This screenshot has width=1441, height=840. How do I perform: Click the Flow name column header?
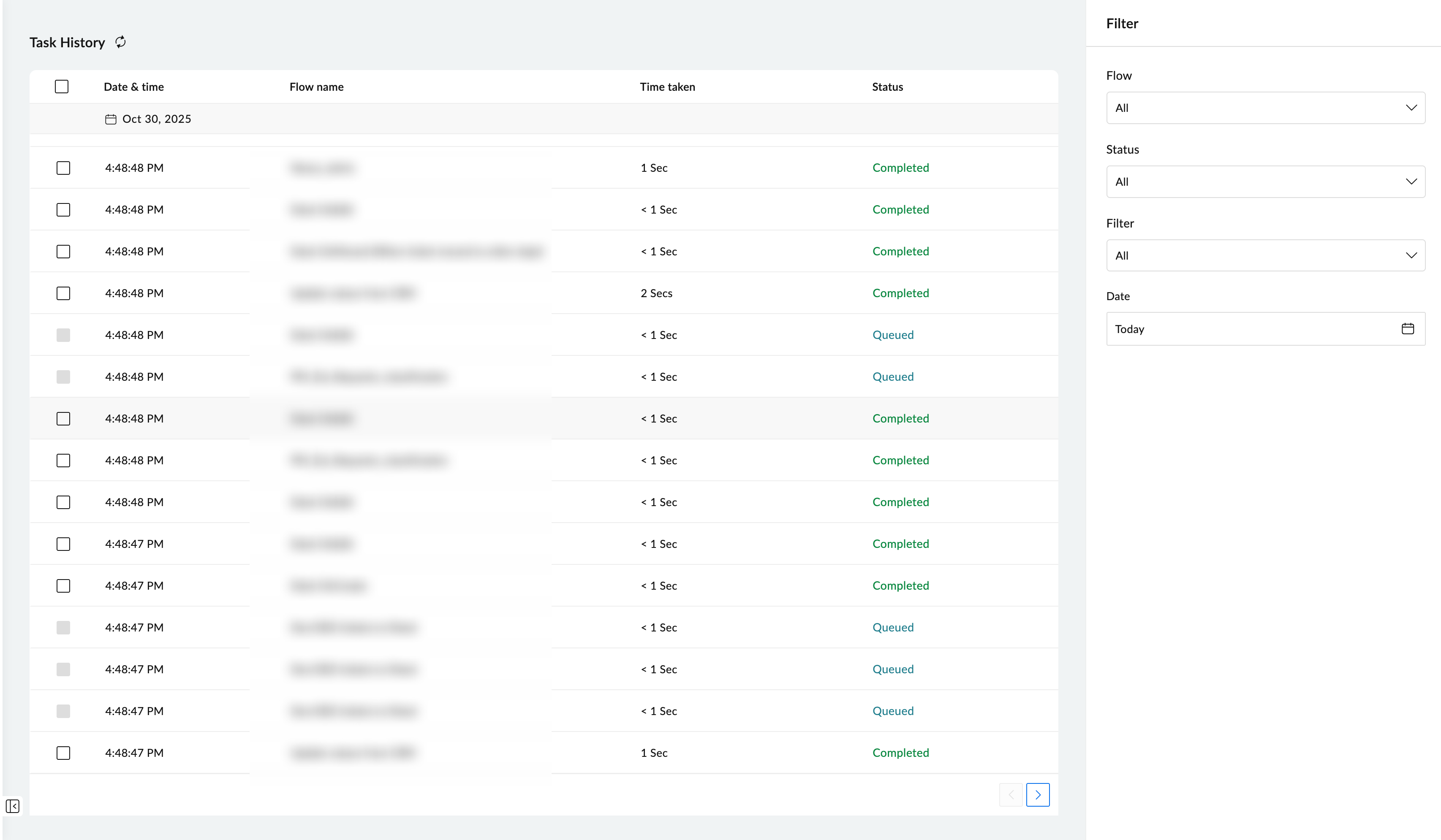coord(316,86)
